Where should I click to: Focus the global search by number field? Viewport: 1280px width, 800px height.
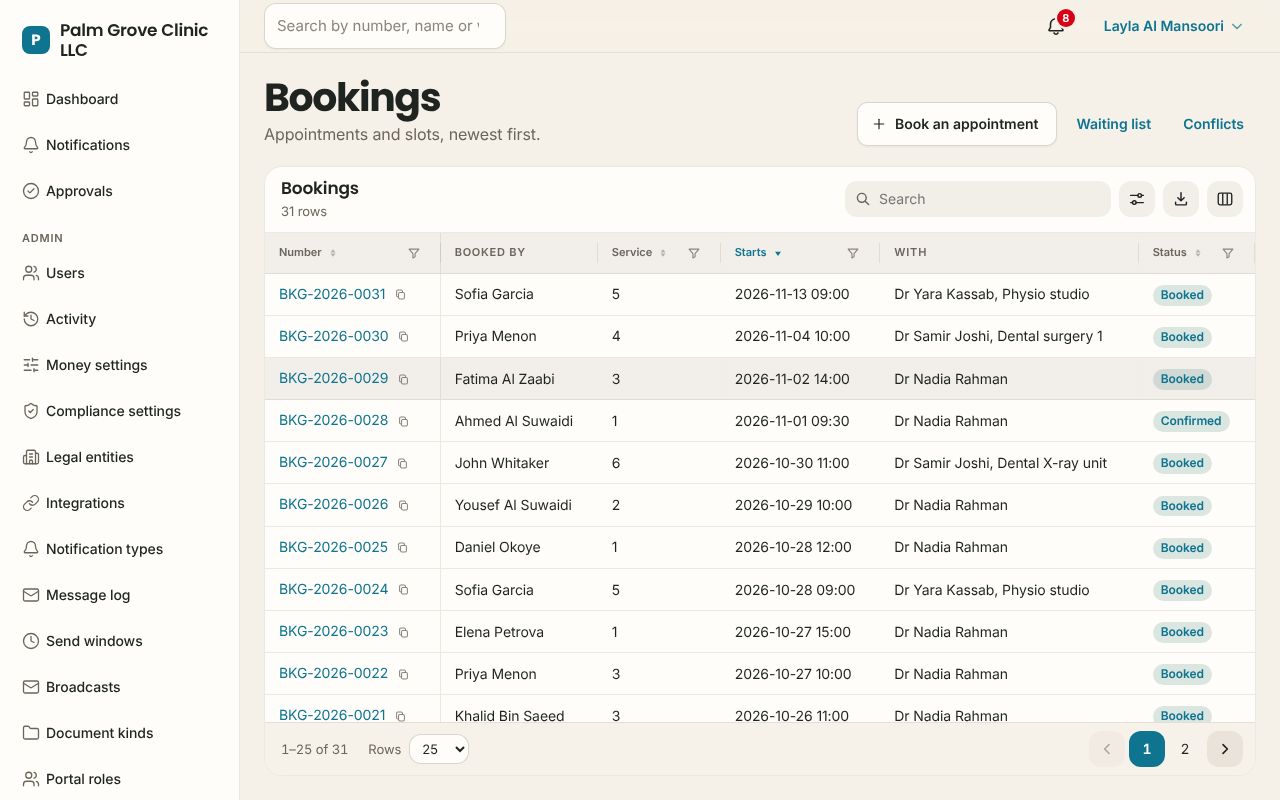click(x=385, y=26)
